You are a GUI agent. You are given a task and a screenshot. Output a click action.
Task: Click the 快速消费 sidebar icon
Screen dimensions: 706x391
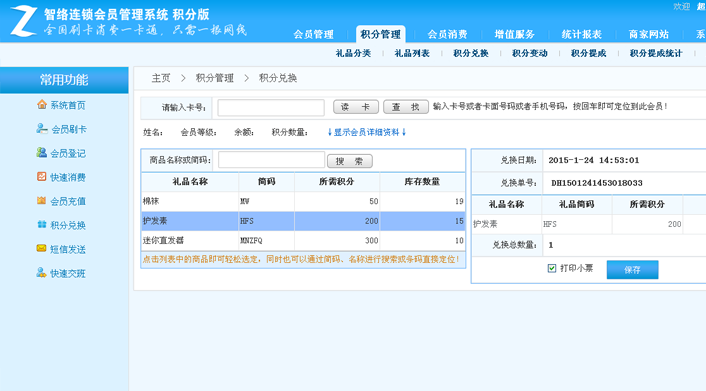tap(41, 177)
